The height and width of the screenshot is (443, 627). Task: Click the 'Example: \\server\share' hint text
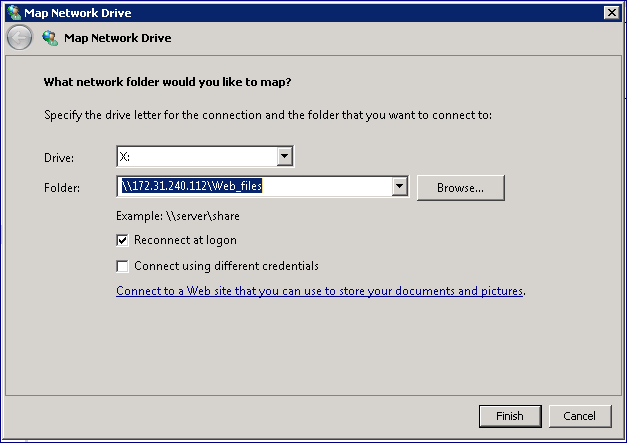[x=178, y=216]
